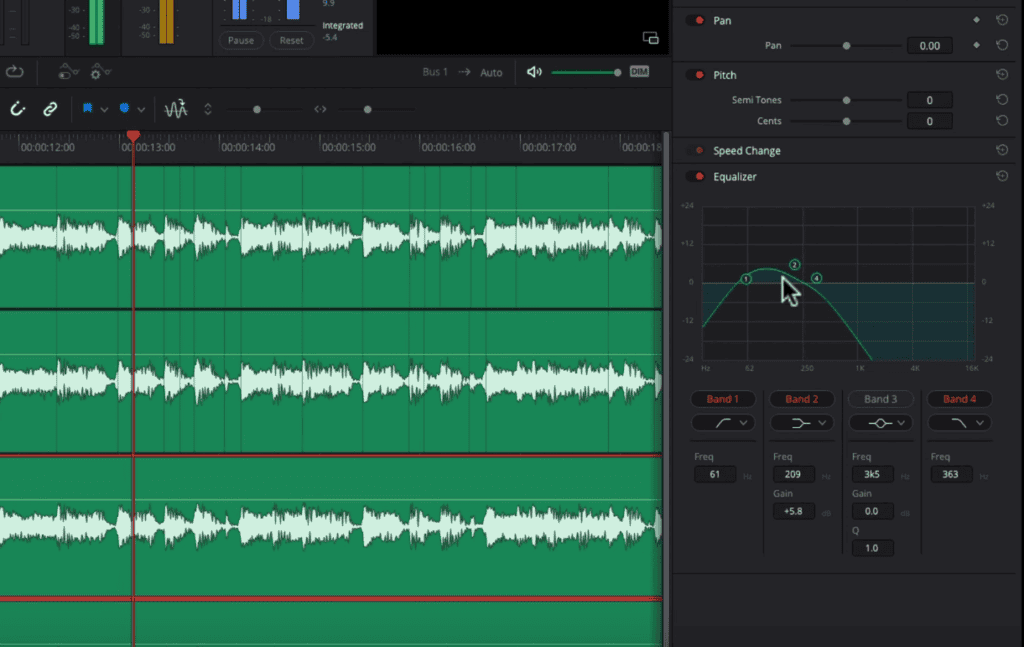Open Band 3 filter type dropdown
1024x647 pixels.
coord(880,423)
